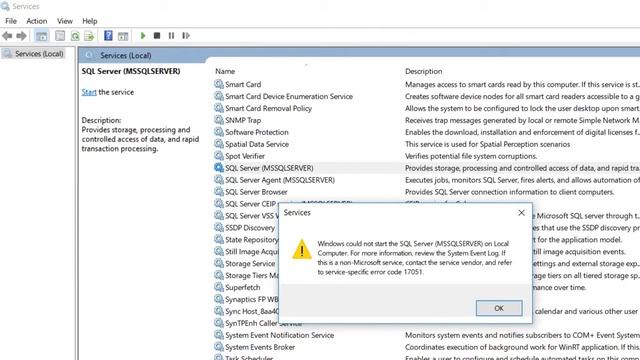Click the Stop Service square icon
Image resolution: width=640 pixels, height=360 pixels.
[157, 36]
